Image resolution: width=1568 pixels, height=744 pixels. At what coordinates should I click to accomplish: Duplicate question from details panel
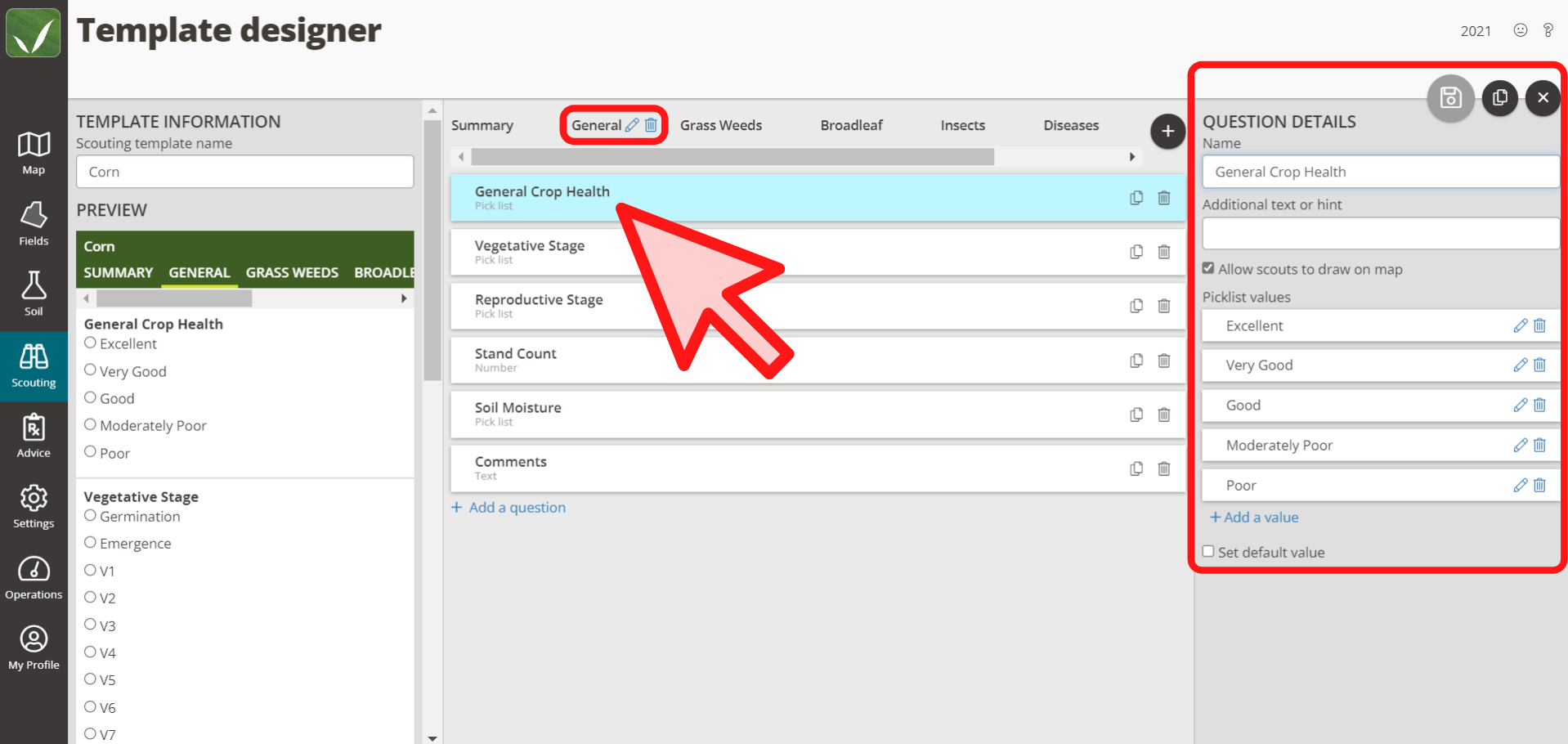coord(1500,98)
